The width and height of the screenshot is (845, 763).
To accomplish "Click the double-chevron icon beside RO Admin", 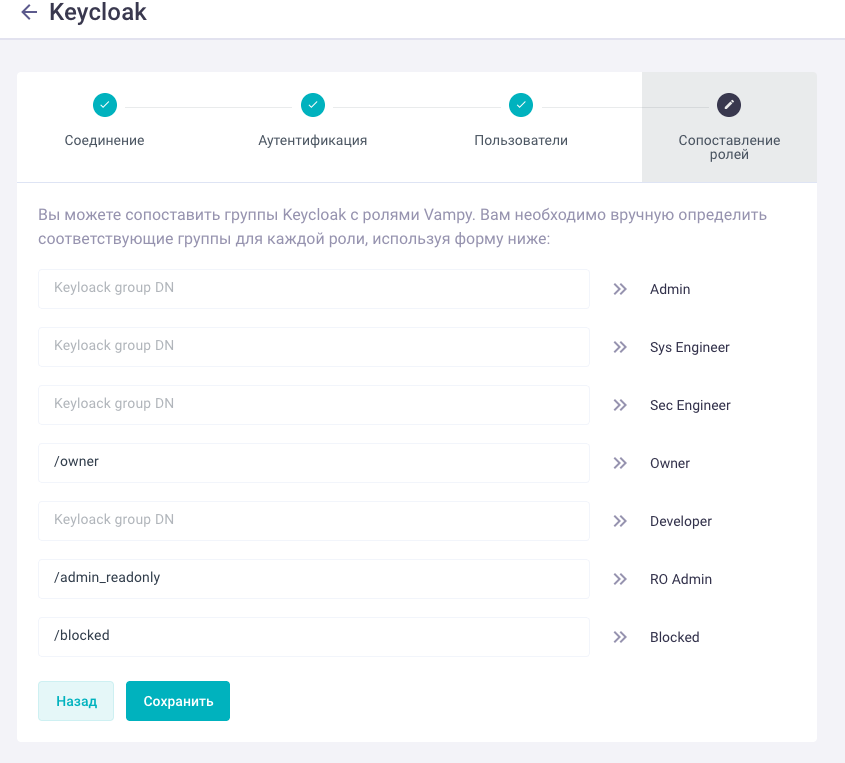I will (620, 579).
